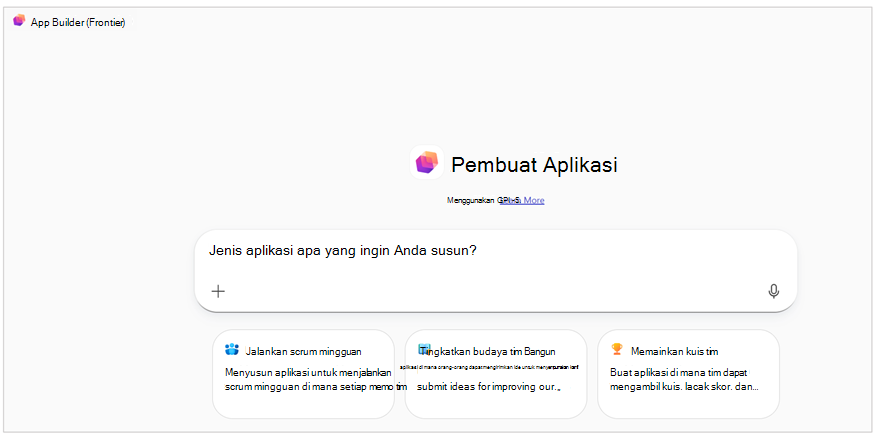879x437 pixels.
Task: Click the plus icon to add attachment
Action: (x=218, y=291)
